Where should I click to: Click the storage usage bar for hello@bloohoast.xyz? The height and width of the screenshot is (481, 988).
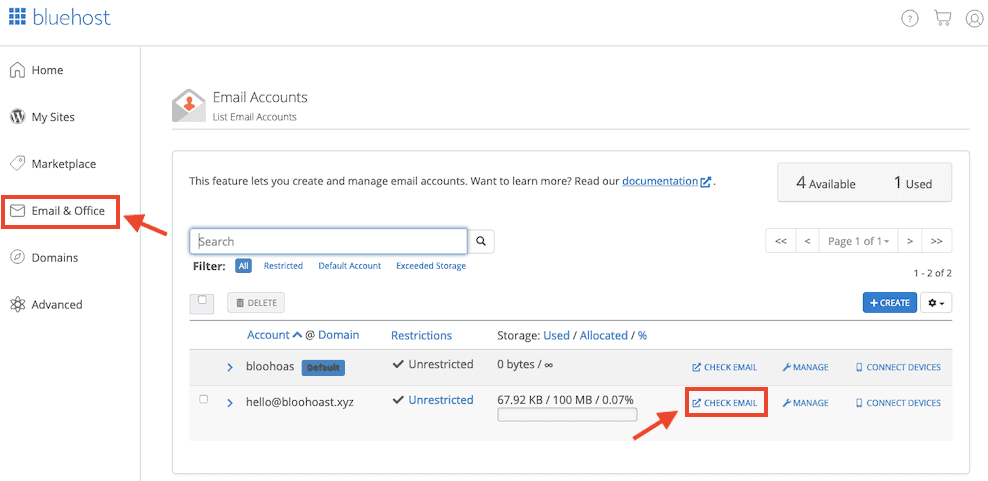point(567,415)
